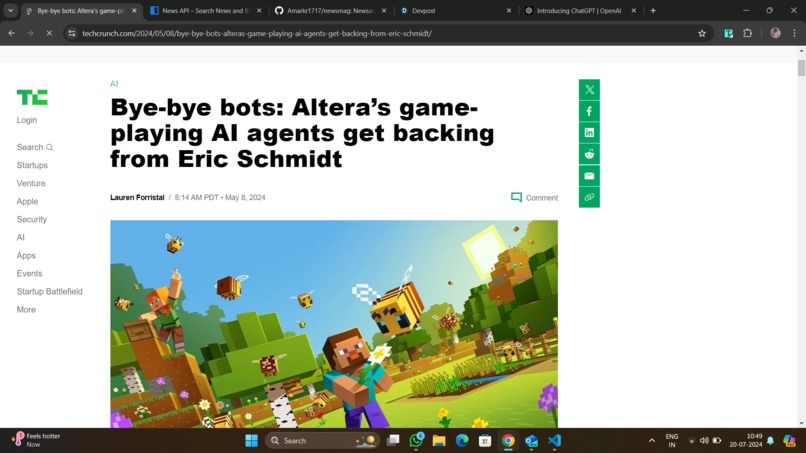Click the page vertical scrollbar thumb
806x453 pixels.
click(x=801, y=67)
